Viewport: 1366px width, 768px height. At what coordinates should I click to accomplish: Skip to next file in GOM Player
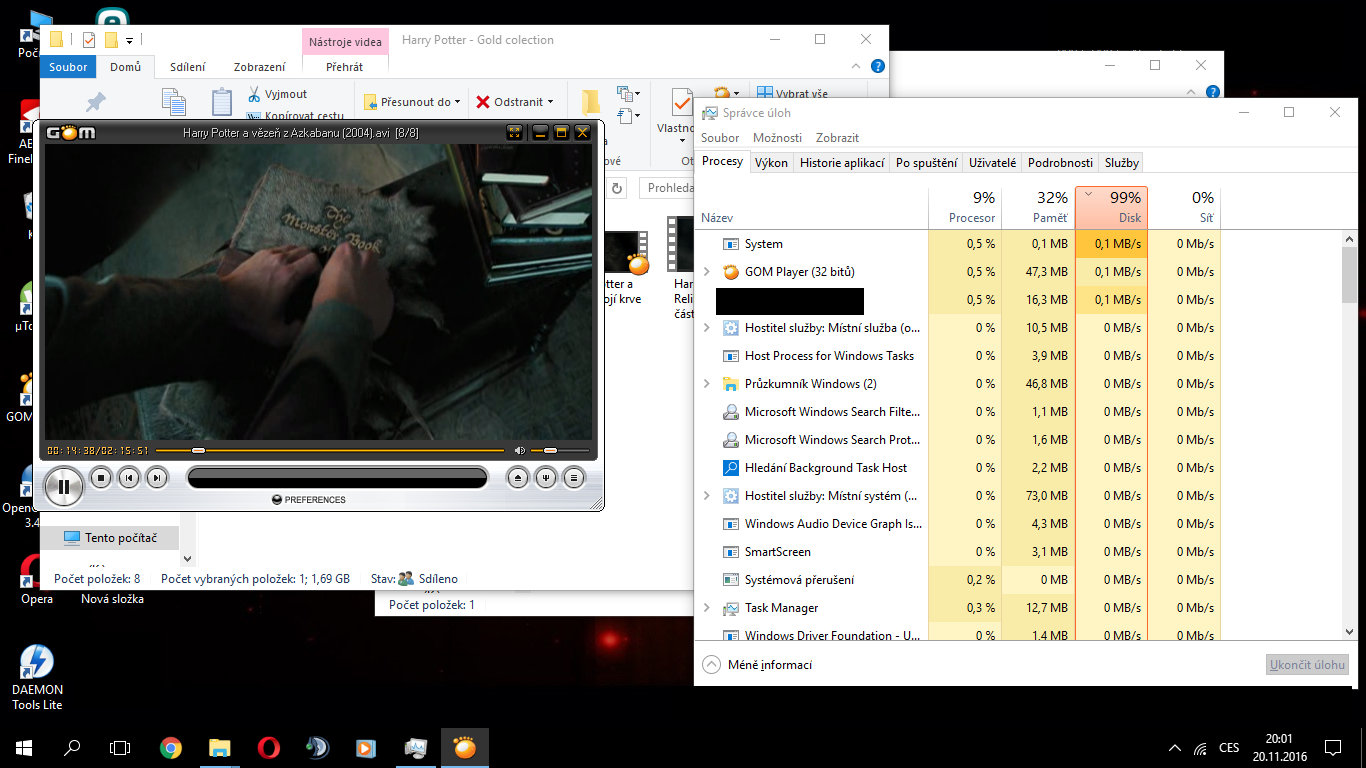click(157, 478)
